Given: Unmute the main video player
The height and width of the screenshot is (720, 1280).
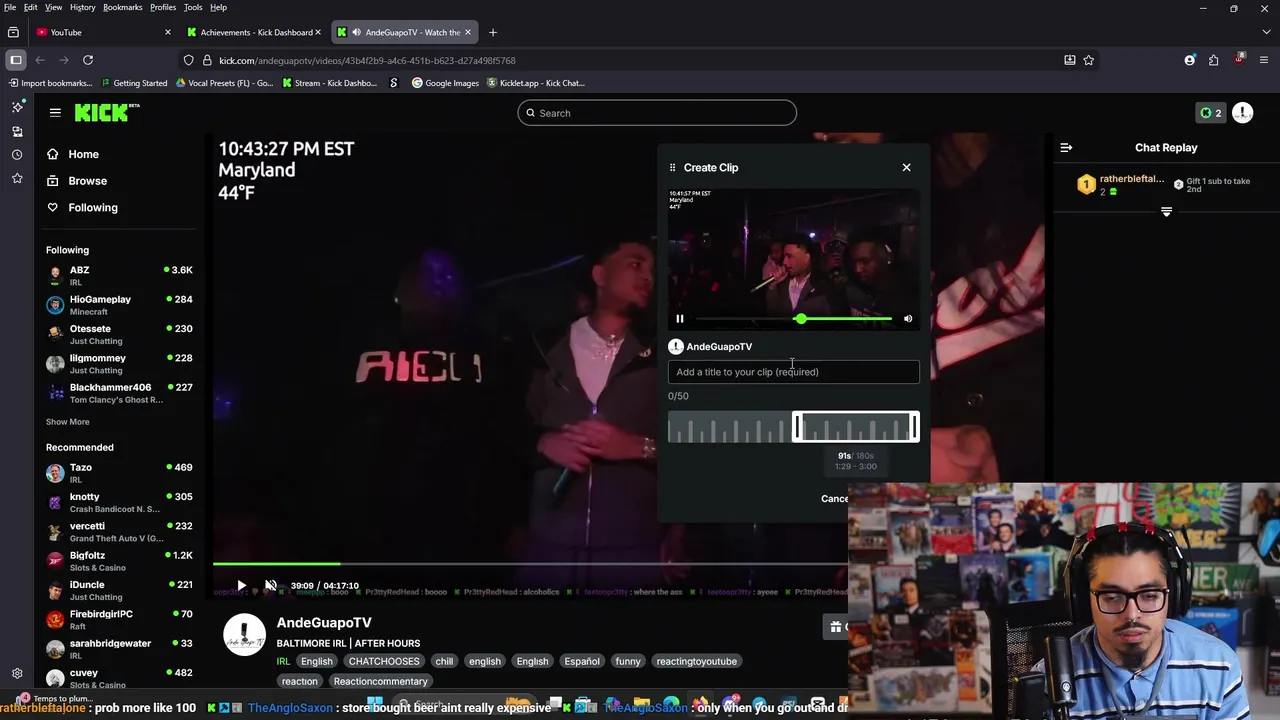Looking at the screenshot, I should 270,586.
